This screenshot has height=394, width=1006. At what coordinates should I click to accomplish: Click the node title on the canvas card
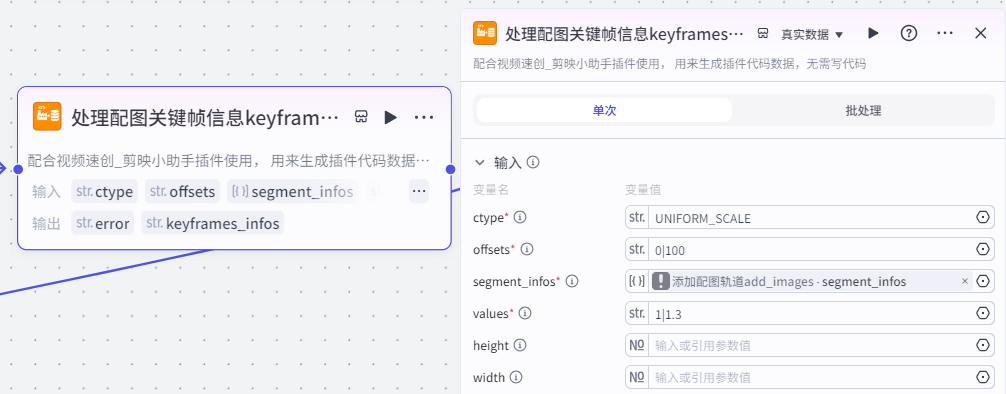(x=205, y=117)
